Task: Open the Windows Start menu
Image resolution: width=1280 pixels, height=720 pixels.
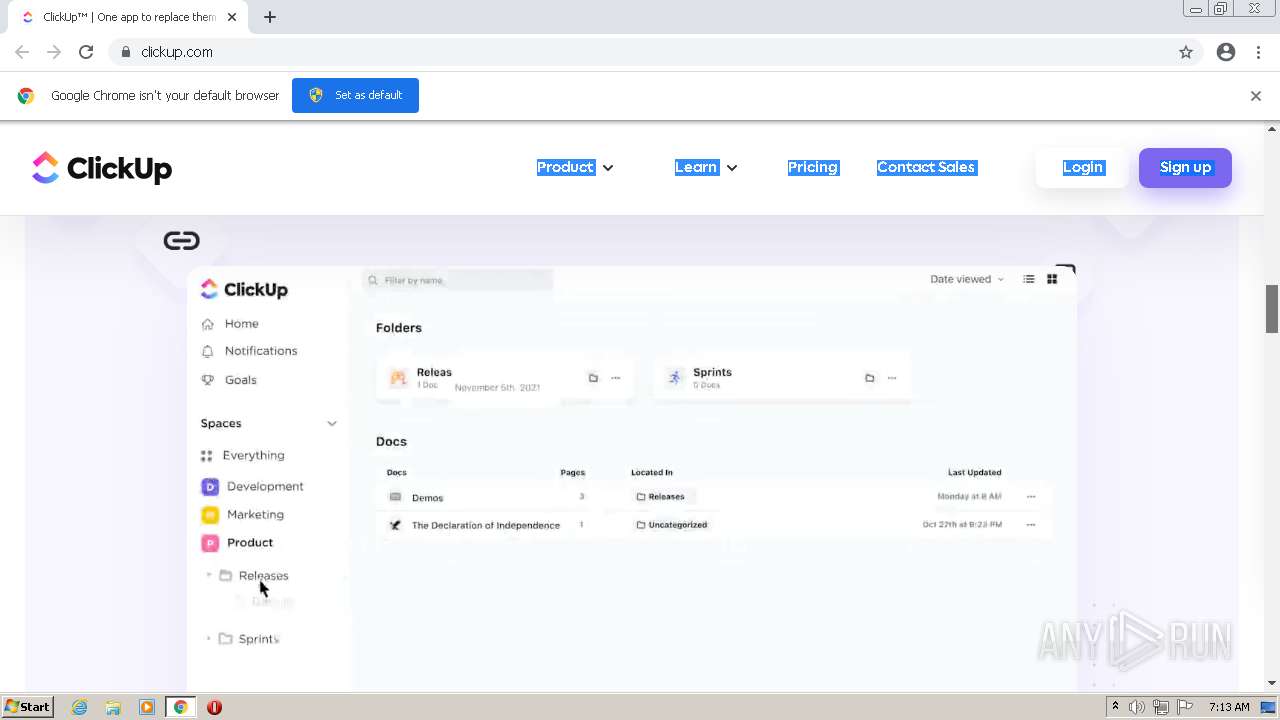Action: pyautogui.click(x=28, y=707)
